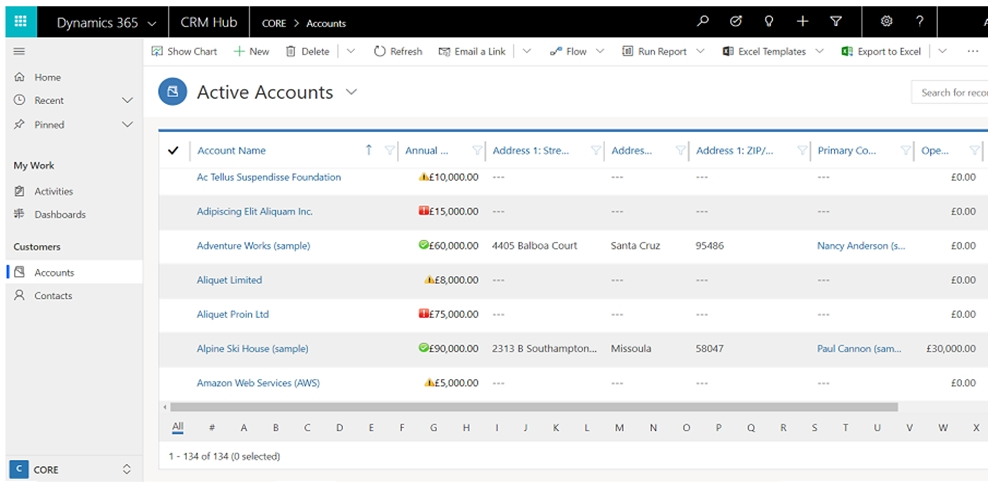The width and height of the screenshot is (988, 482).
Task: Open Adventure Works (sample) account
Action: coord(253,246)
